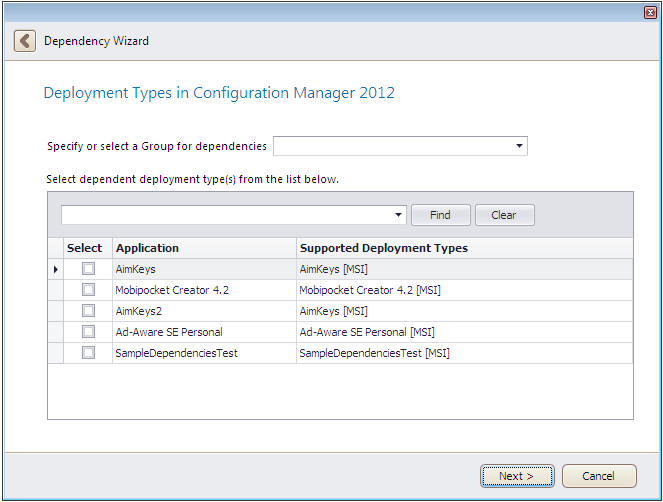
Task: Click the back arrow icon
Action: pyautogui.click(x=24, y=41)
